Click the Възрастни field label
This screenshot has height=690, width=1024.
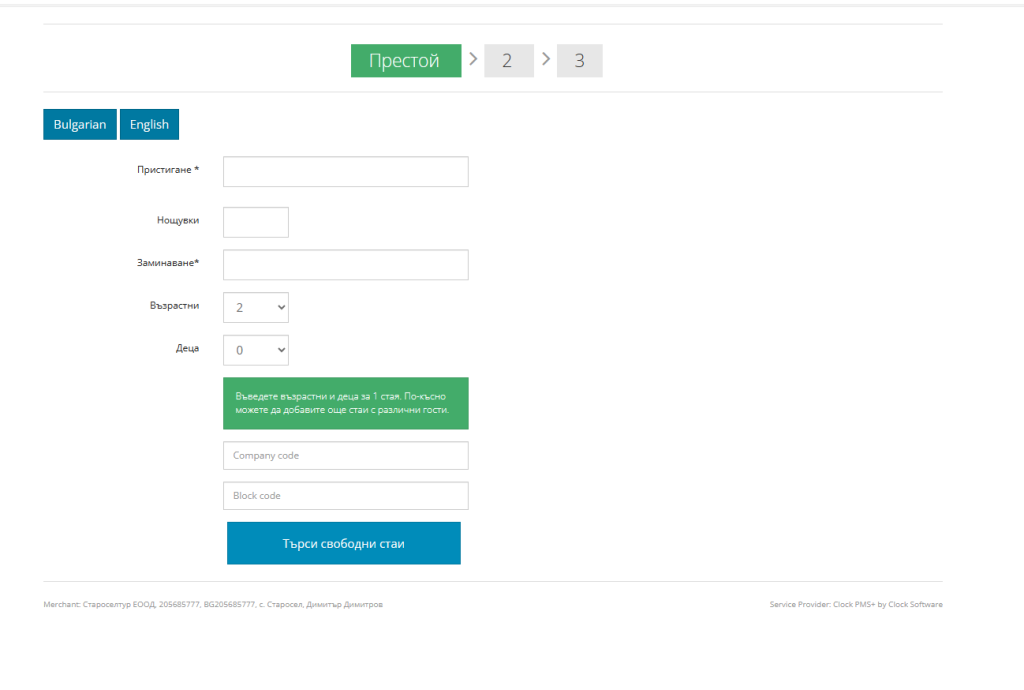point(174,306)
